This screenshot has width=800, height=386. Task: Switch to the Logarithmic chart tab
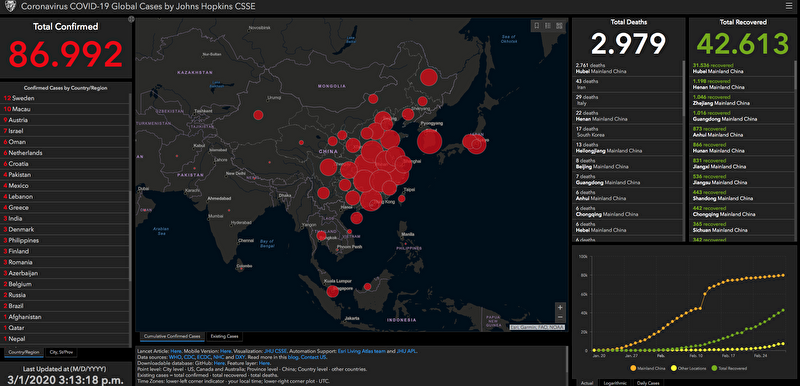[614, 382]
